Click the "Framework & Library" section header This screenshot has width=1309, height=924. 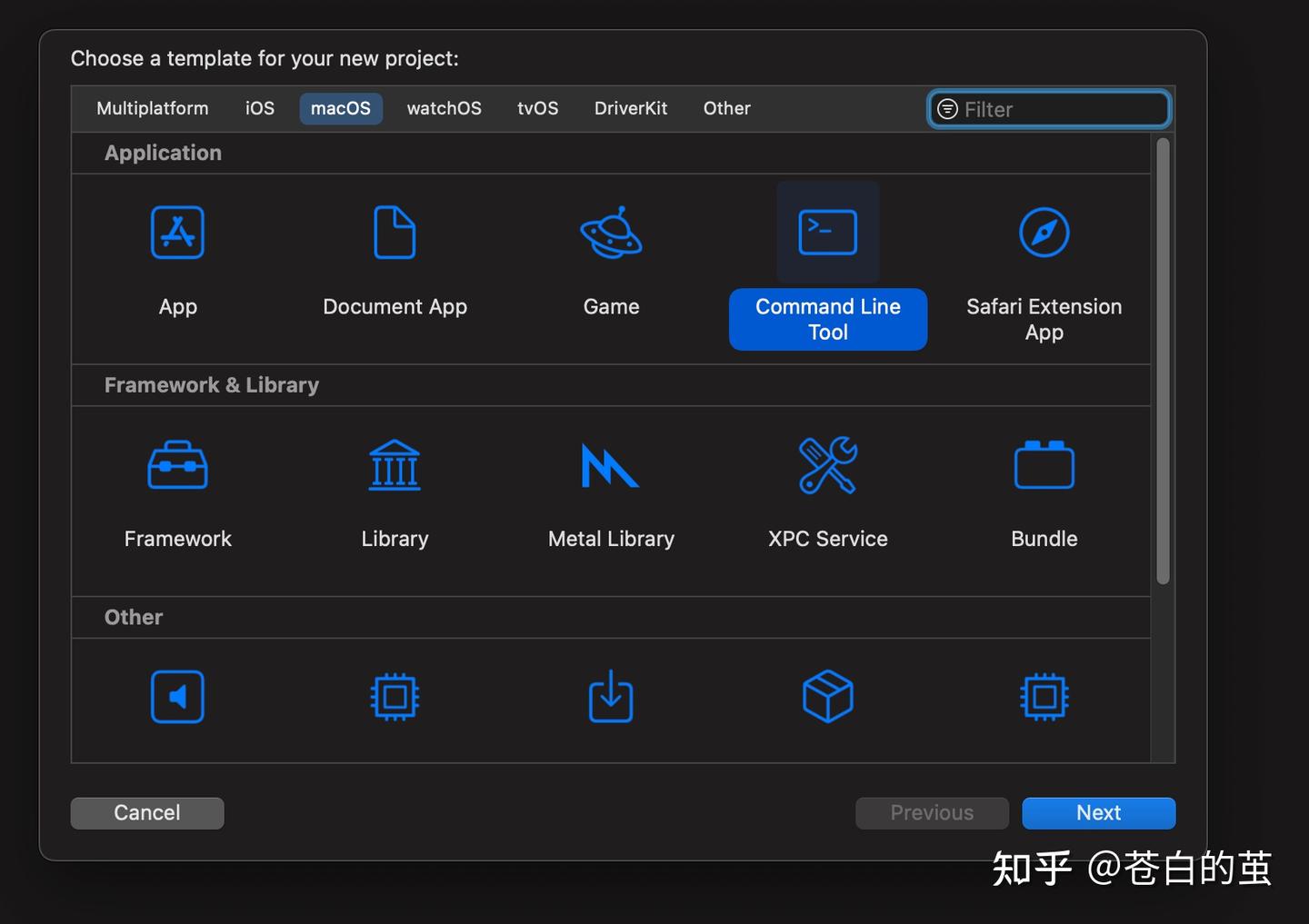pos(212,385)
